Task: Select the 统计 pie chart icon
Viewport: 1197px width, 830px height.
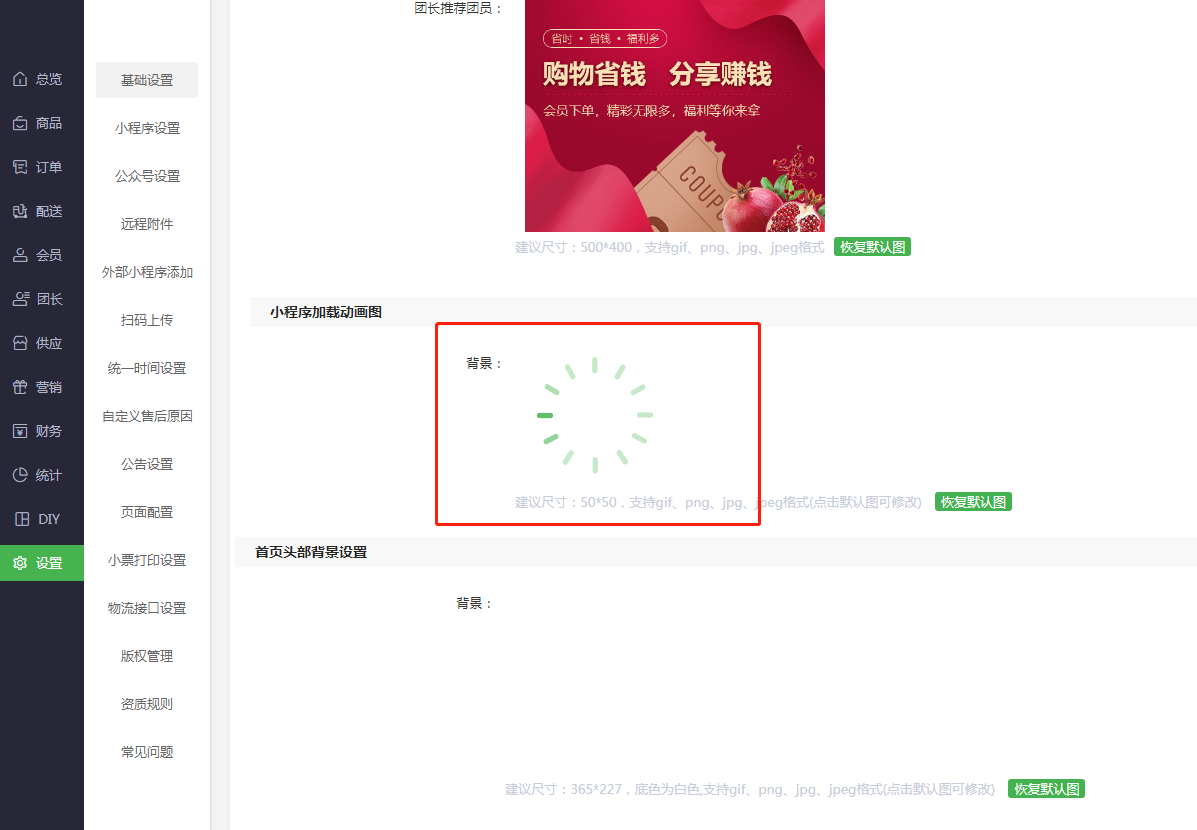Action: pyautogui.click(x=21, y=475)
